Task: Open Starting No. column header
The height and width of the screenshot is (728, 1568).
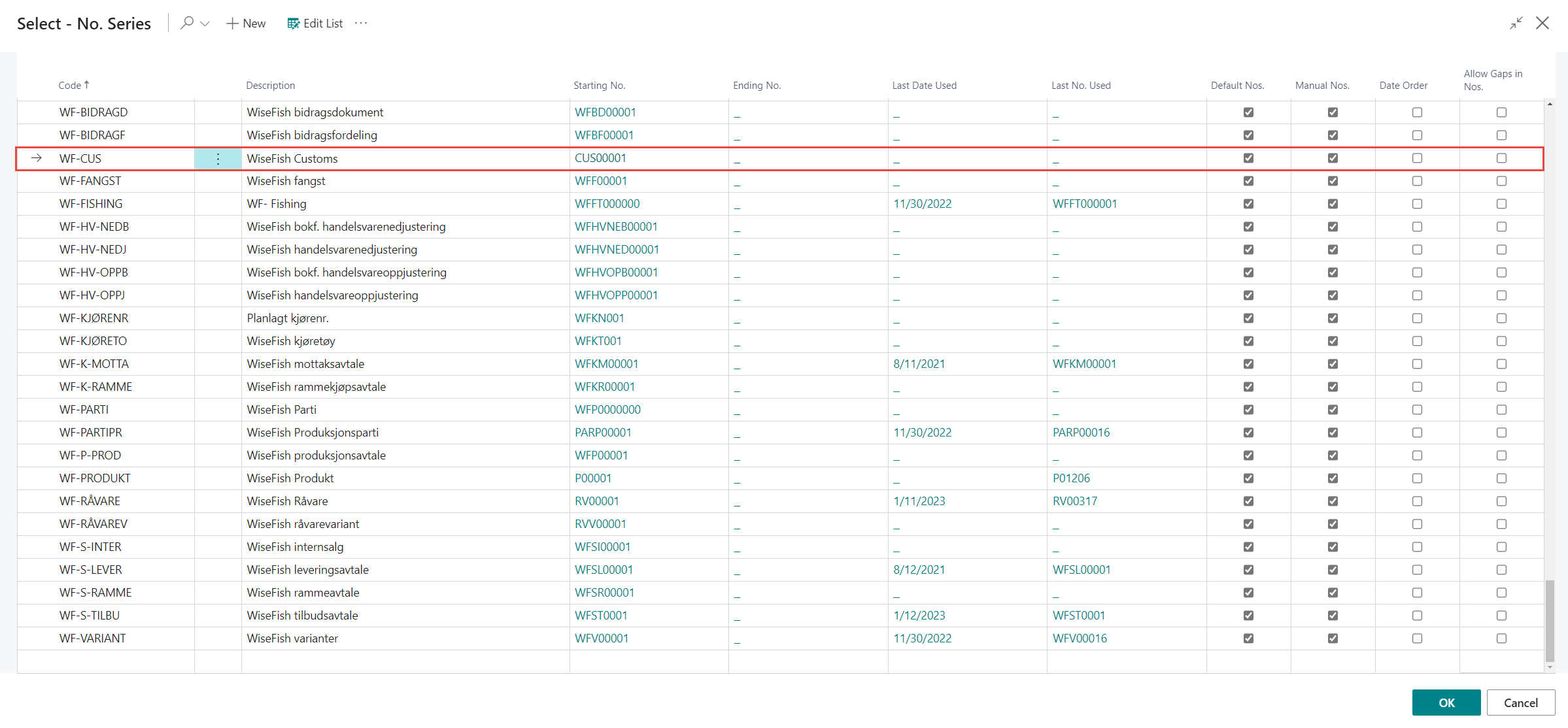Action: [599, 86]
